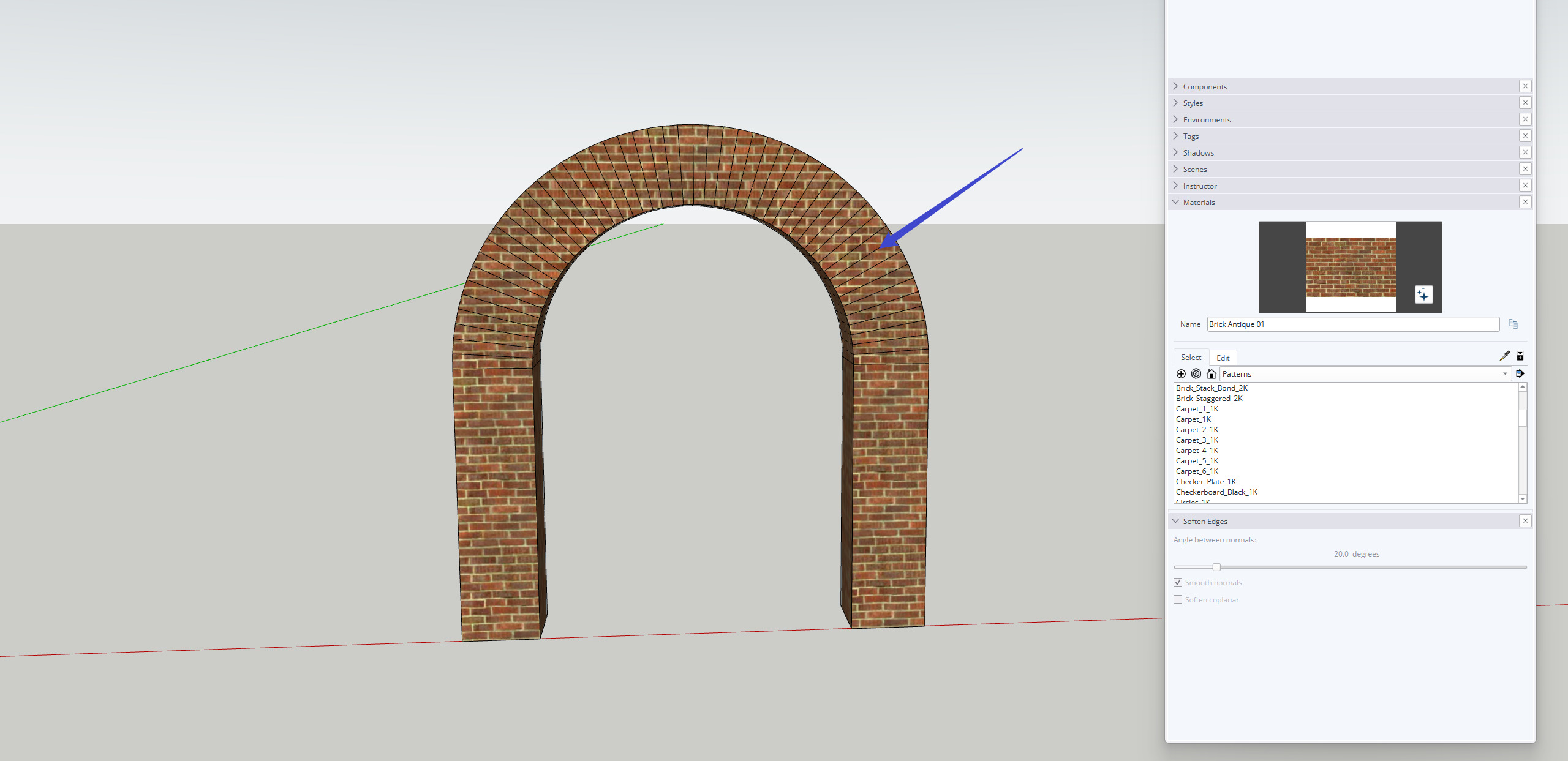Click the material Name input field
The image size is (1568, 761).
(1352, 324)
